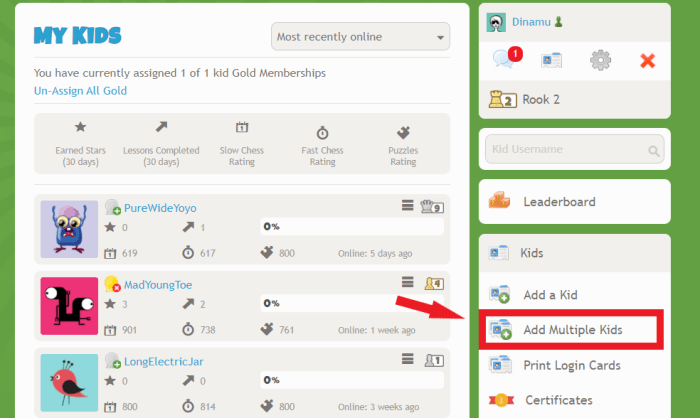Viewport: 700px width, 418px height.
Task: Click the Slow Chess Rating calendar icon
Action: pyautogui.click(x=242, y=128)
